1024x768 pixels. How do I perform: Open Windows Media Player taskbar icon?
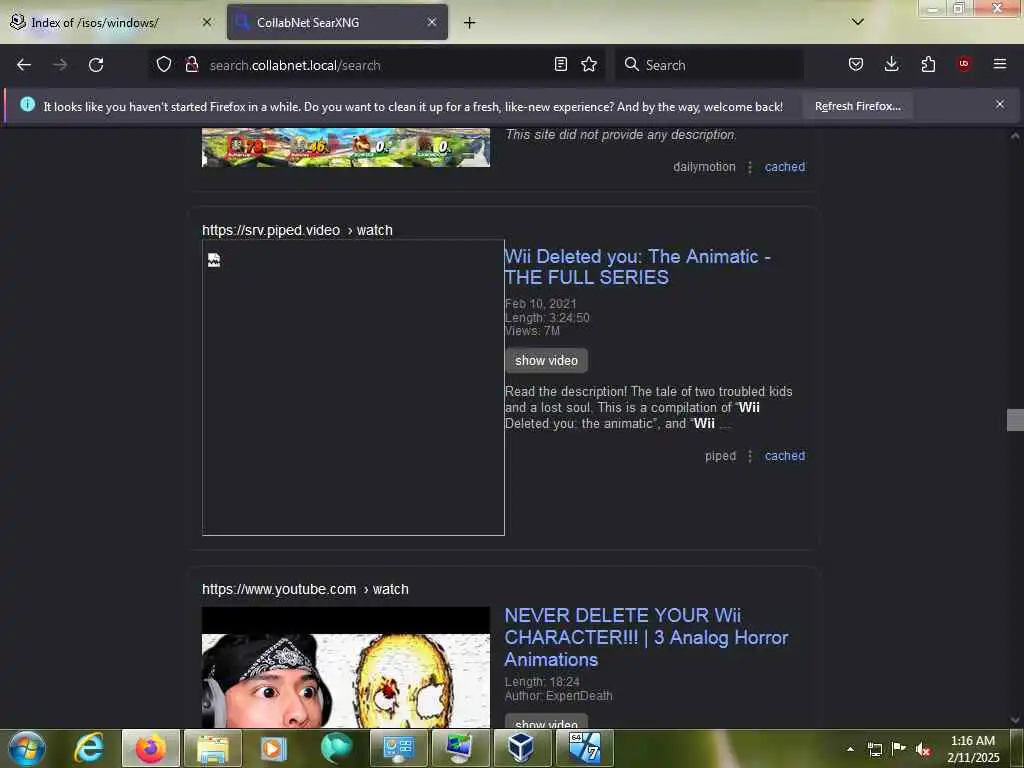pos(274,748)
